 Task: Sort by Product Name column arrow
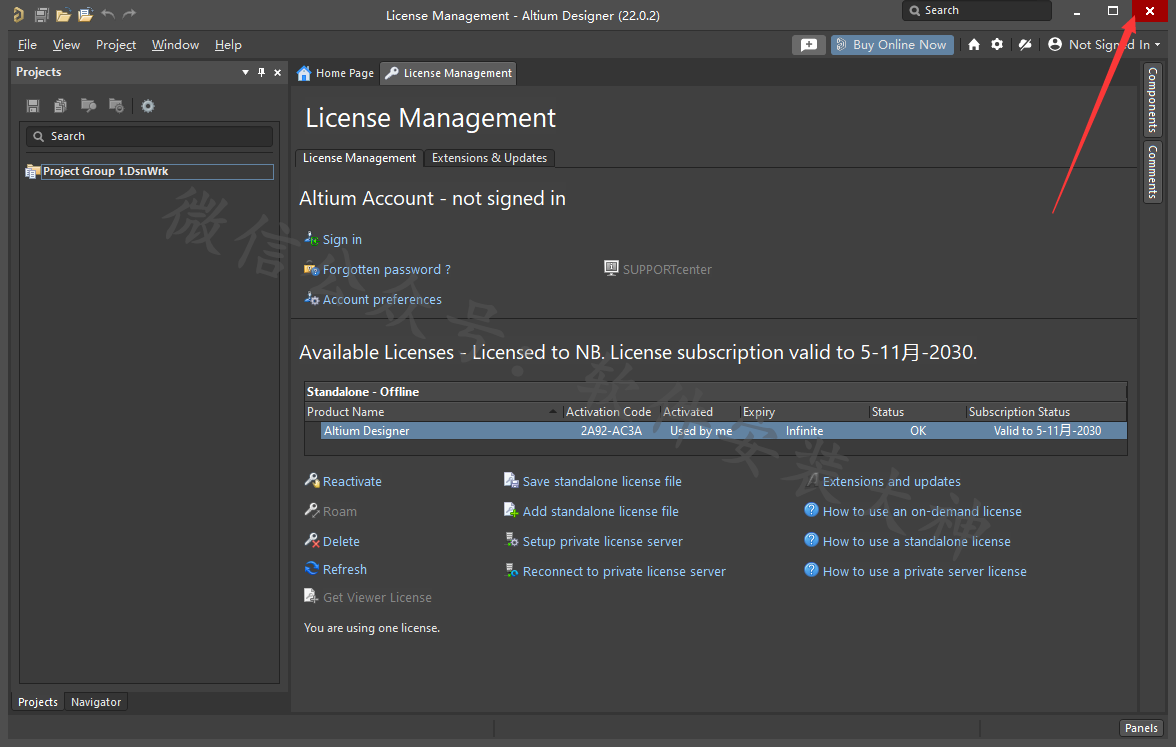click(x=553, y=412)
